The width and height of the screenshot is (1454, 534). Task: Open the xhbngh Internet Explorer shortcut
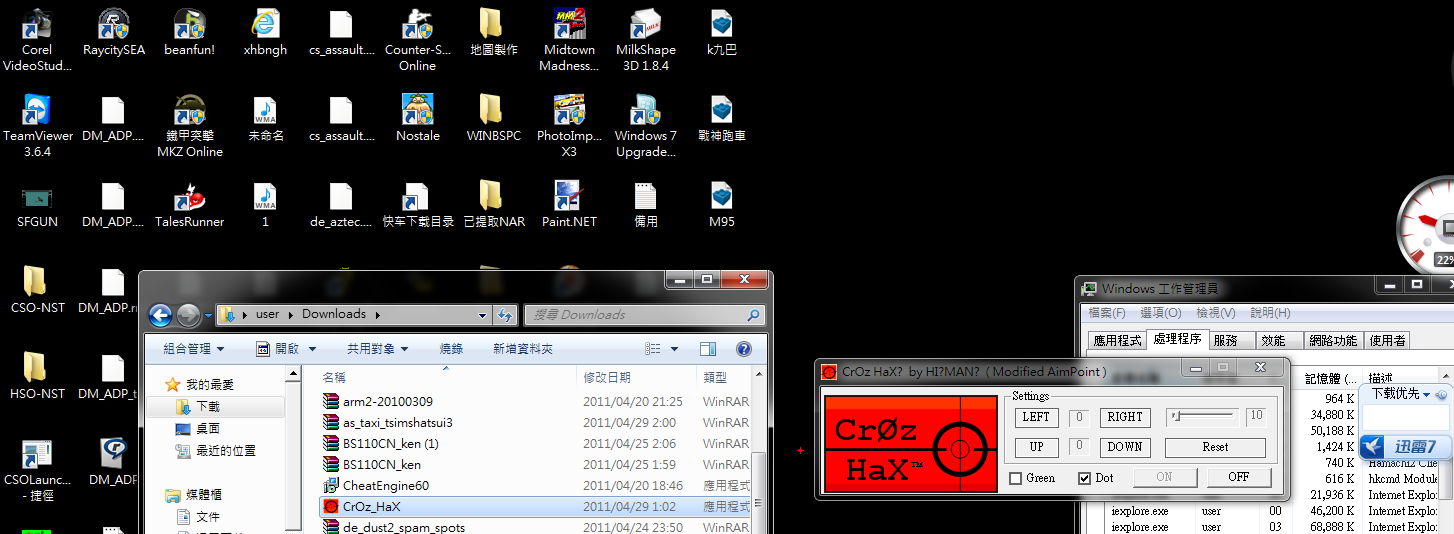tap(265, 32)
